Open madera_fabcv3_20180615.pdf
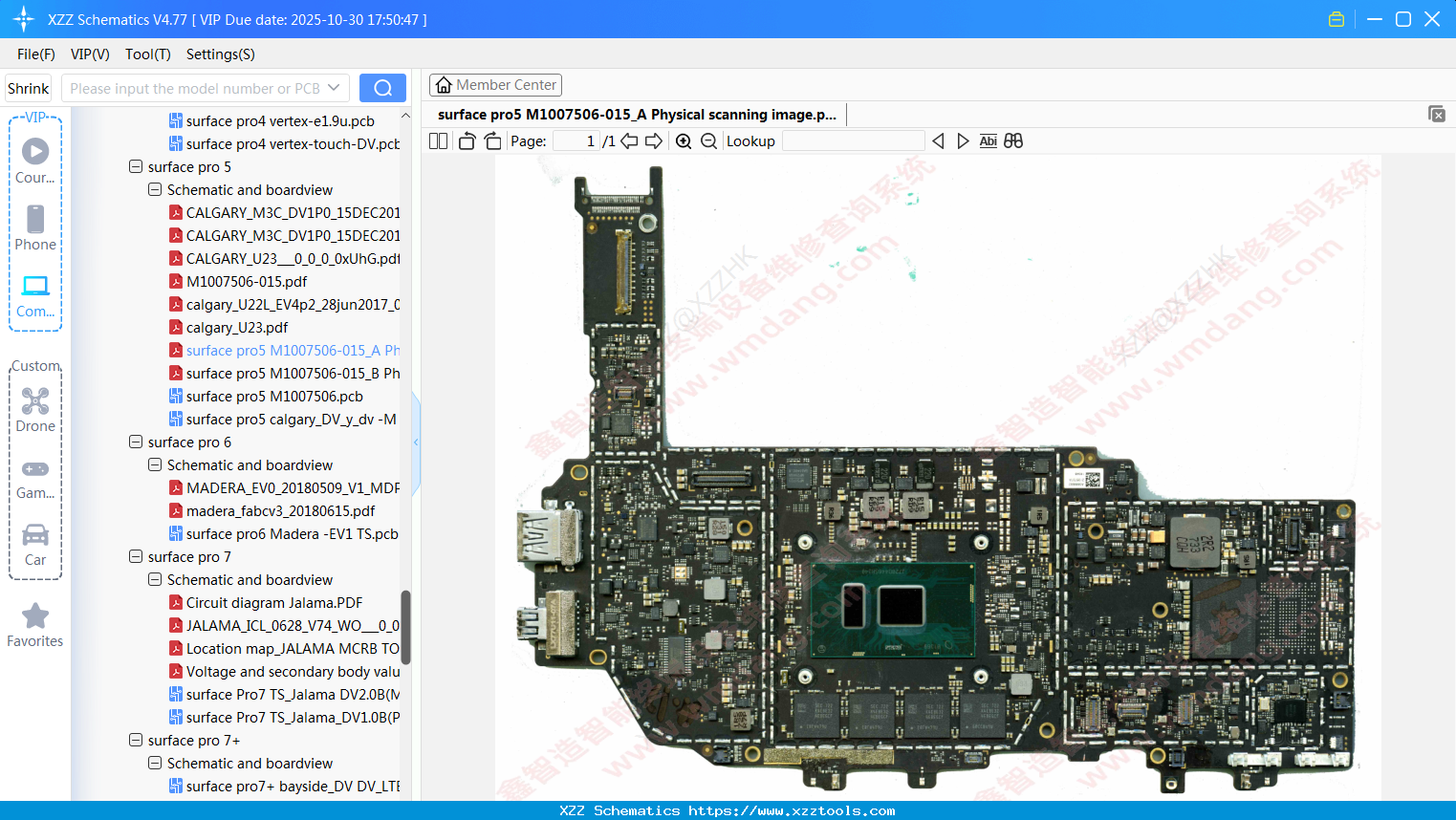Image resolution: width=1456 pixels, height=820 pixels. 280,510
